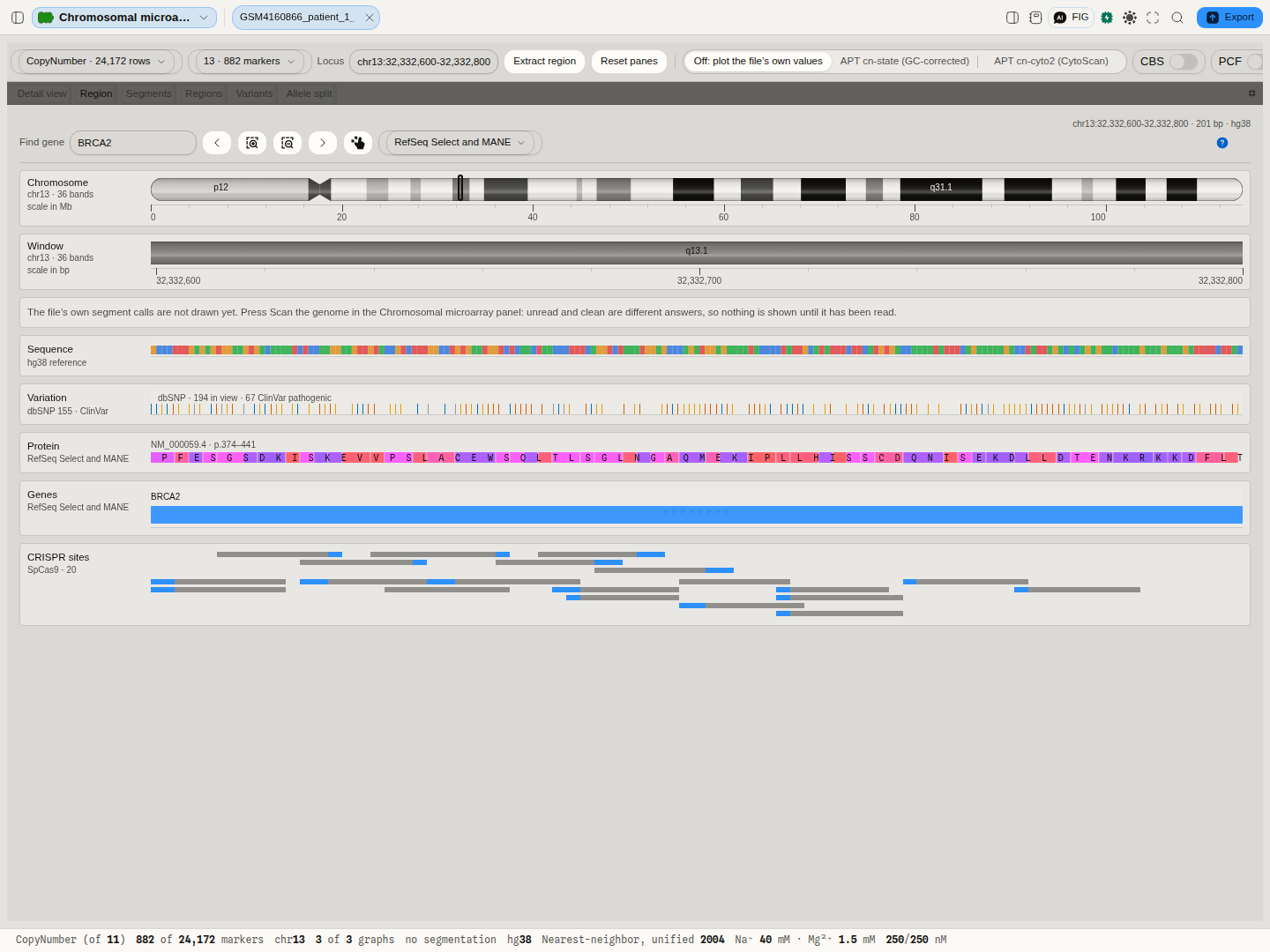Open the RefSeq Select and MANE dropdown
Image resolution: width=1270 pixels, height=952 pixels.
(x=459, y=143)
